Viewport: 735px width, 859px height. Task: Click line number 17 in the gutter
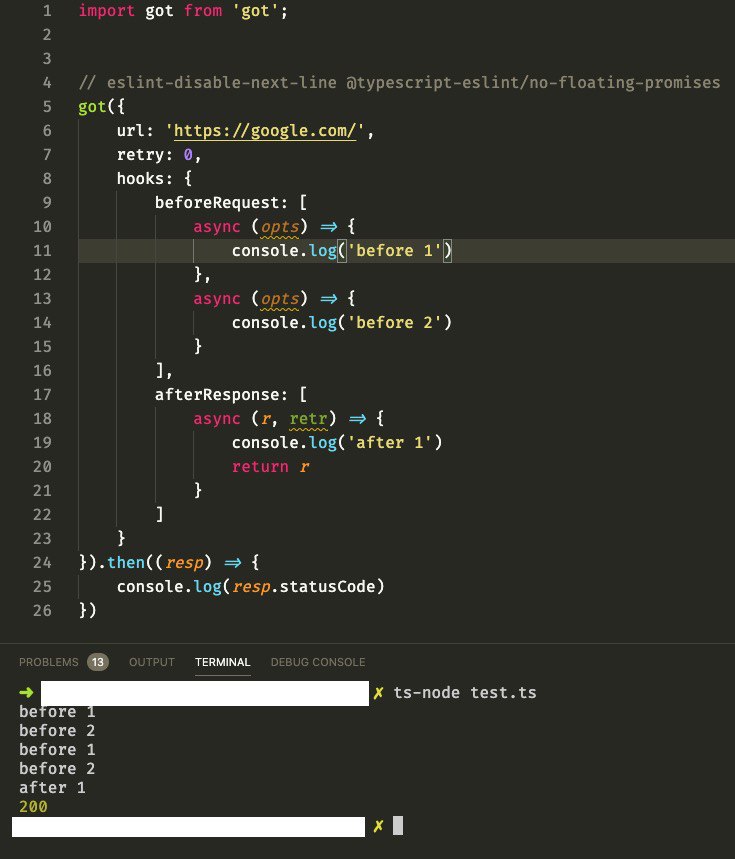pos(42,394)
